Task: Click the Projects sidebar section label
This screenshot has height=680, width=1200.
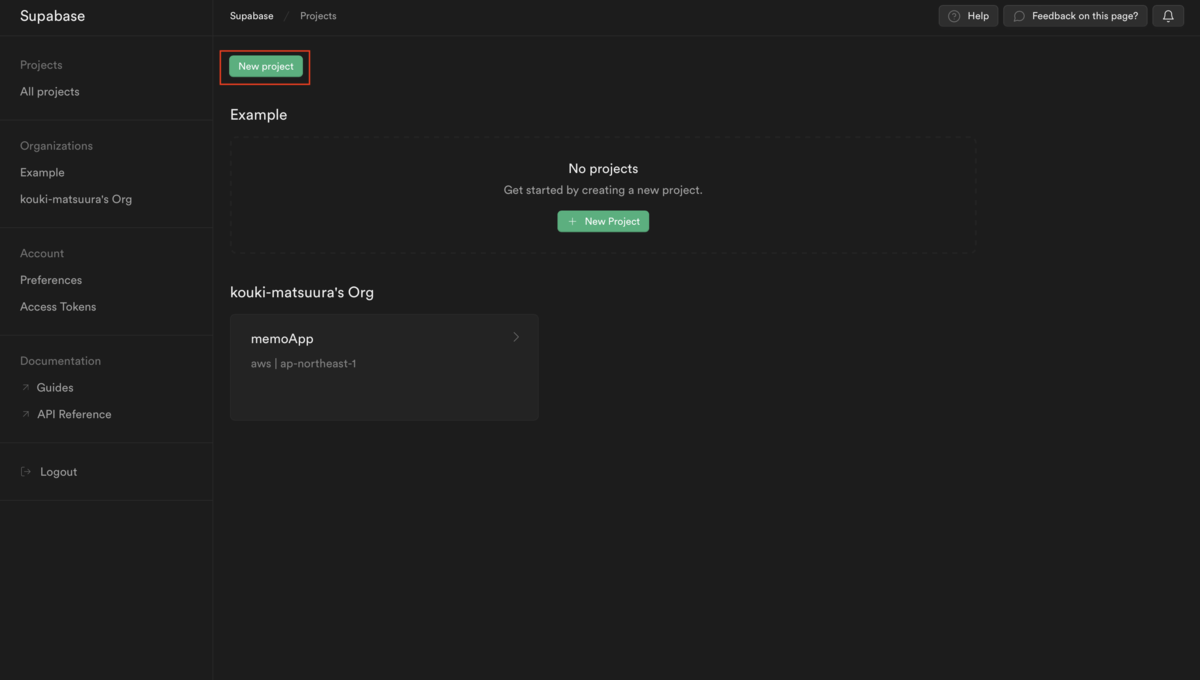Action: coord(41,65)
